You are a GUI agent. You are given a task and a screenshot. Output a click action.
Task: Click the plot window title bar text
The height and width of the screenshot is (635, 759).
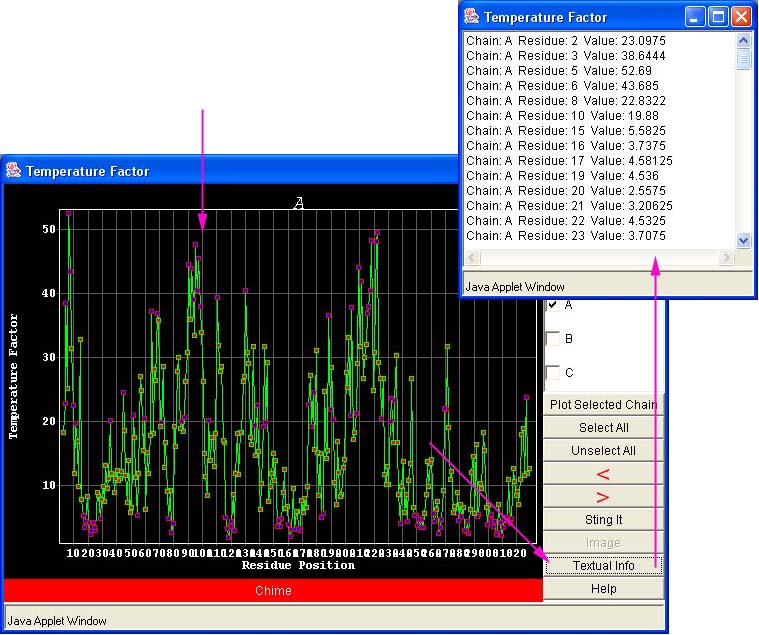pyautogui.click(x=88, y=171)
